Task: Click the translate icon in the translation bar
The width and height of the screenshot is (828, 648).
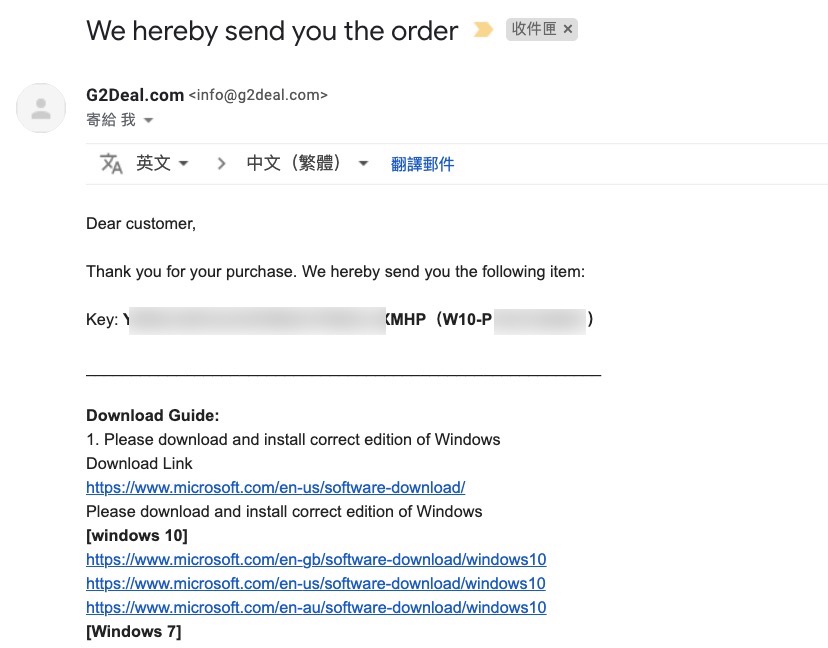Action: coord(111,164)
